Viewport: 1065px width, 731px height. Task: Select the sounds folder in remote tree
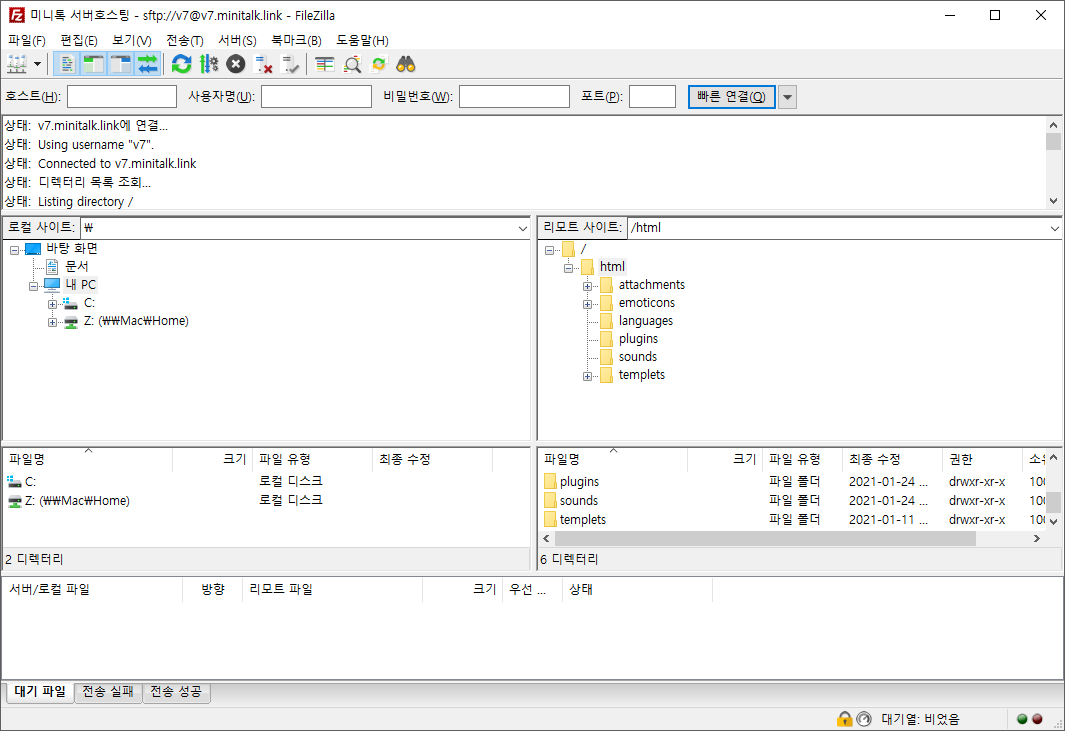point(638,357)
